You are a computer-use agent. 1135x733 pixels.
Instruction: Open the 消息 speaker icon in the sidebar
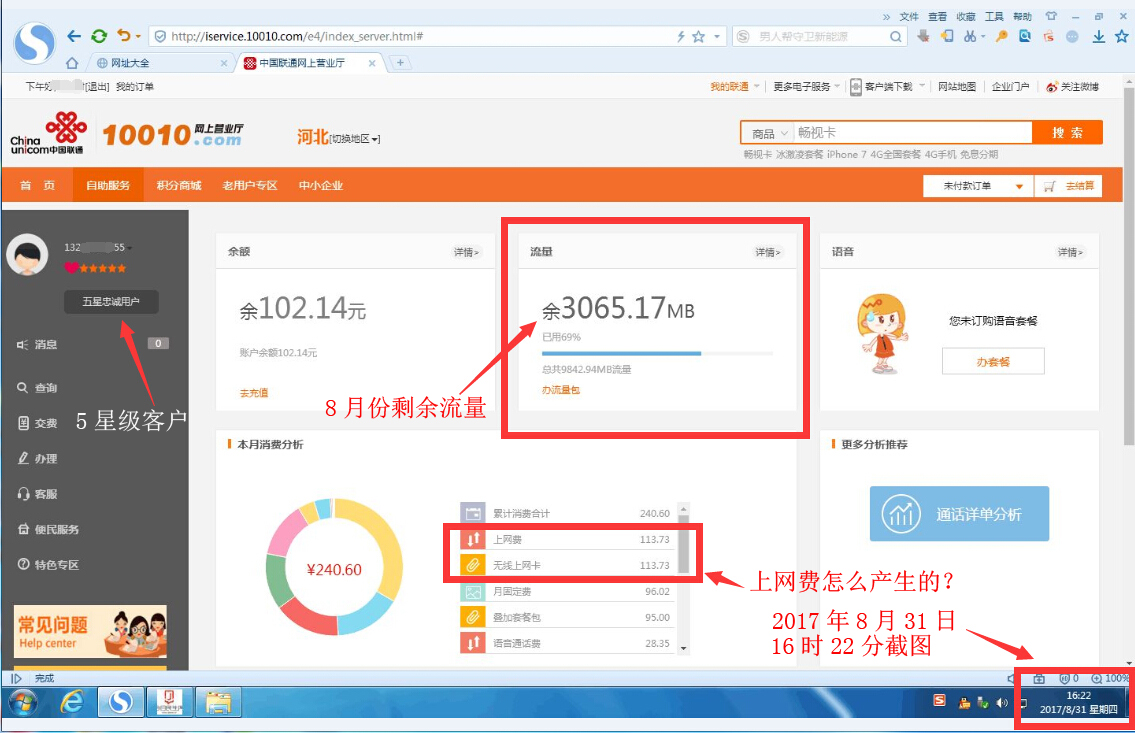click(23, 345)
